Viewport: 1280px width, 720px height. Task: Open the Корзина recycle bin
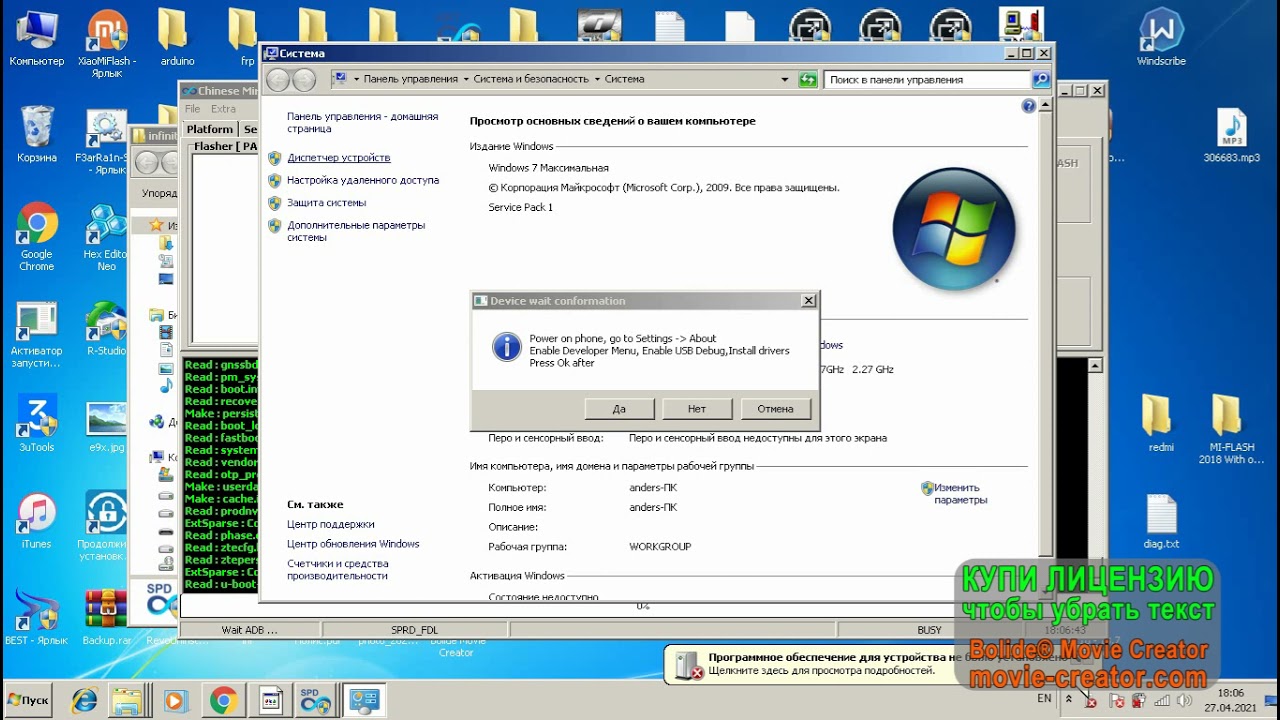click(x=37, y=134)
